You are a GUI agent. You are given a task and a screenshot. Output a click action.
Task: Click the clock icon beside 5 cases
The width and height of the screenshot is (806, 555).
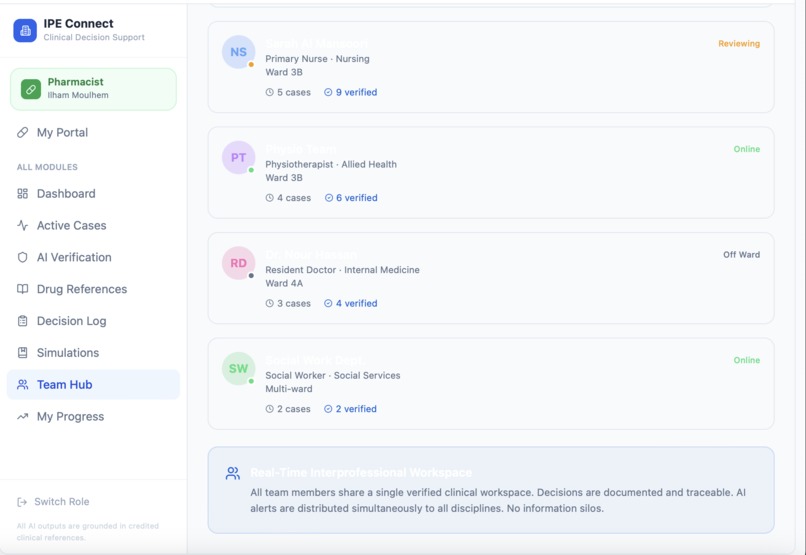click(269, 92)
